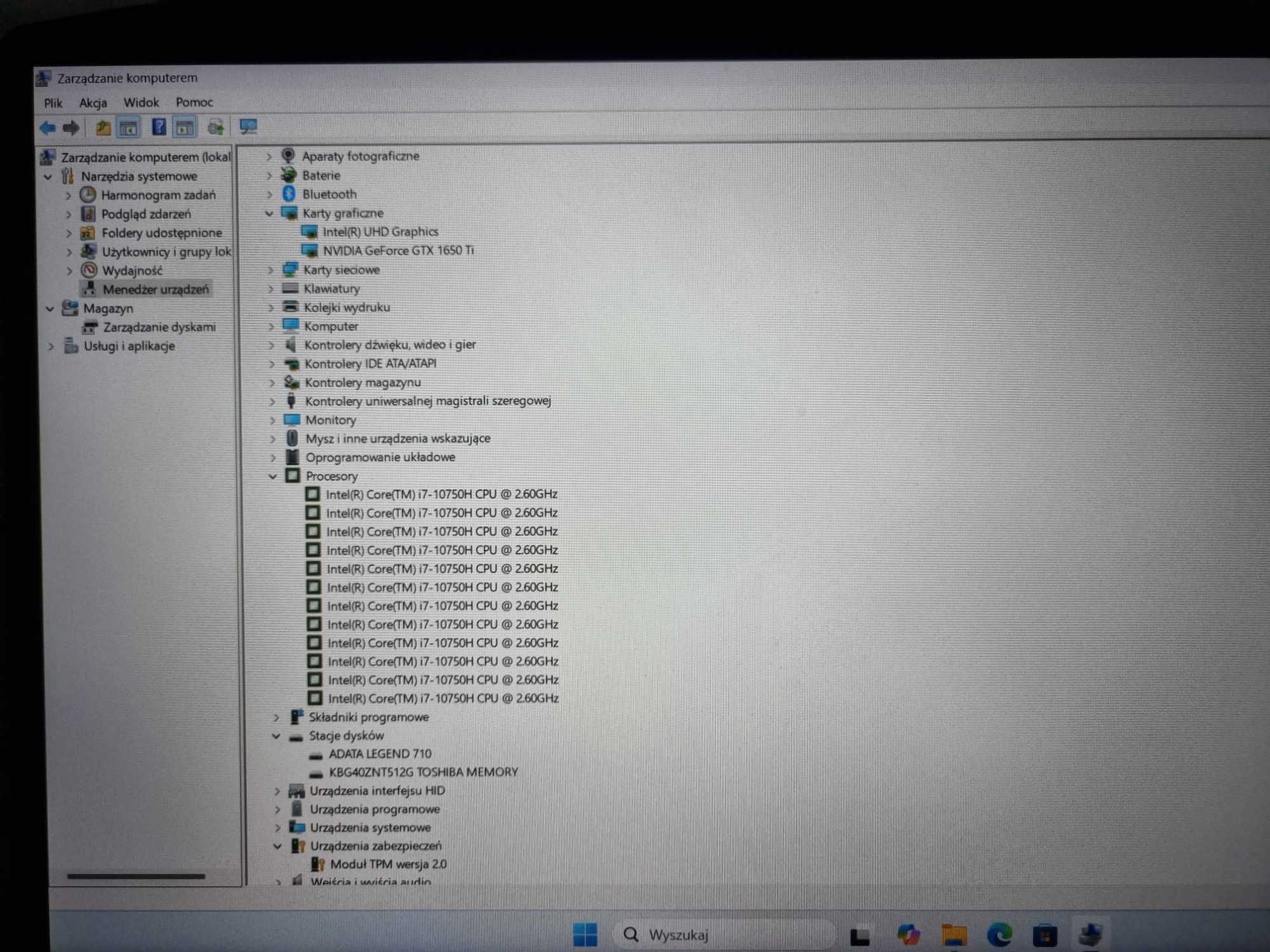Click the horizontal scrollbar in the left pane

coord(136,876)
